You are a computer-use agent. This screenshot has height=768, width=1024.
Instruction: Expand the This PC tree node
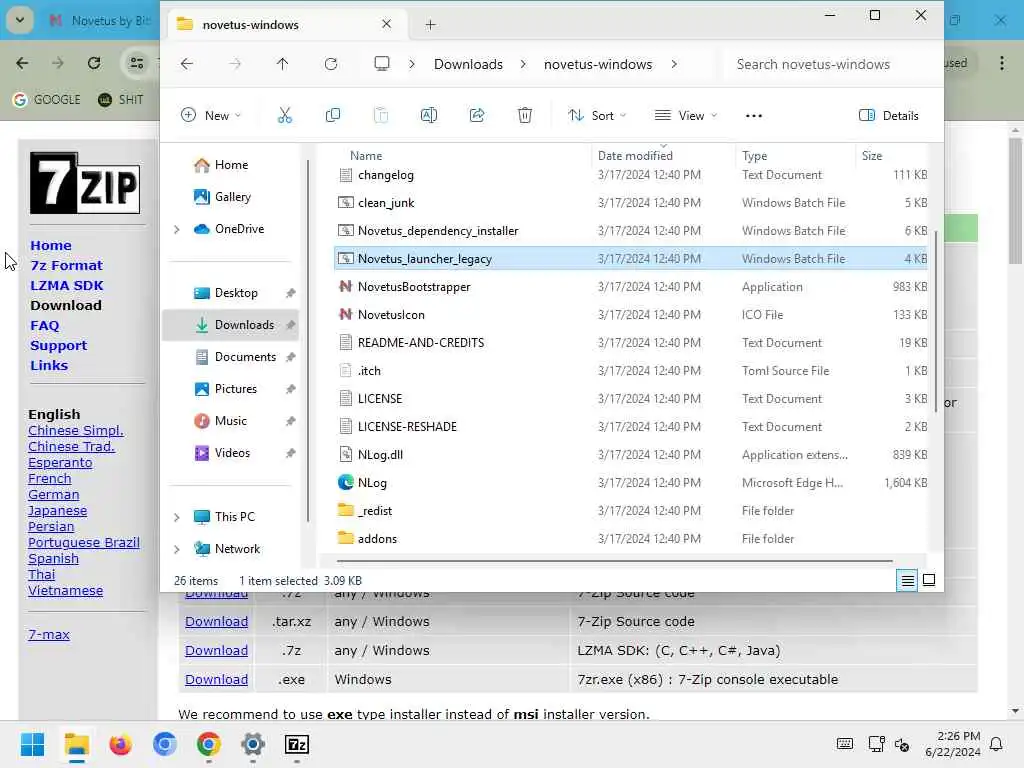(x=176, y=517)
